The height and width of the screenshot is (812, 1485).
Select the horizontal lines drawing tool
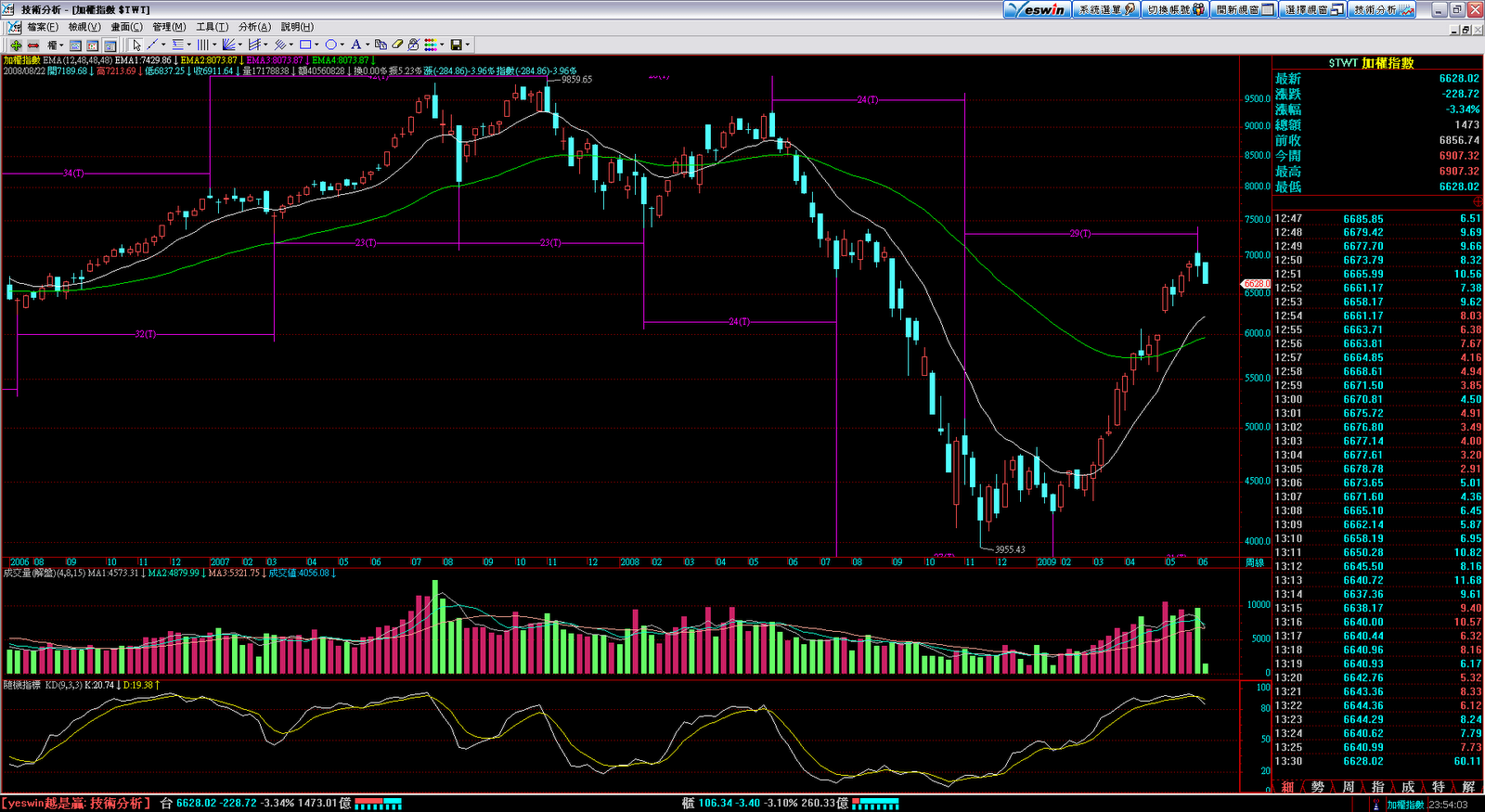click(177, 45)
